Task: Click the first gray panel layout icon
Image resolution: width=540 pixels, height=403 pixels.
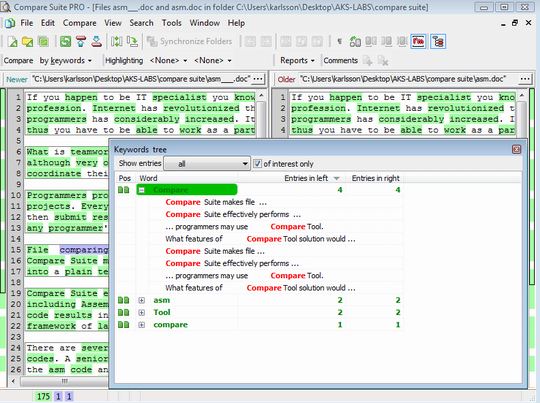Action: click(371, 41)
